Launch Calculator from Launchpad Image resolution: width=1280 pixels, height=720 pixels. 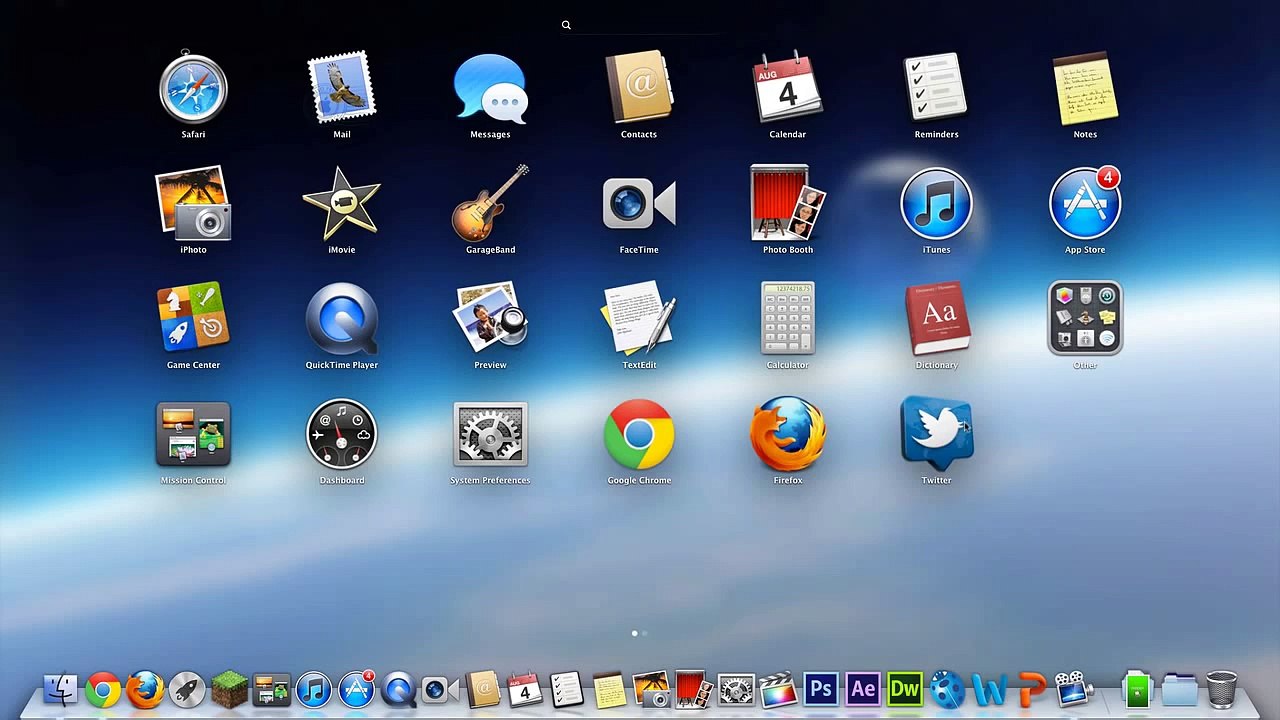788,319
